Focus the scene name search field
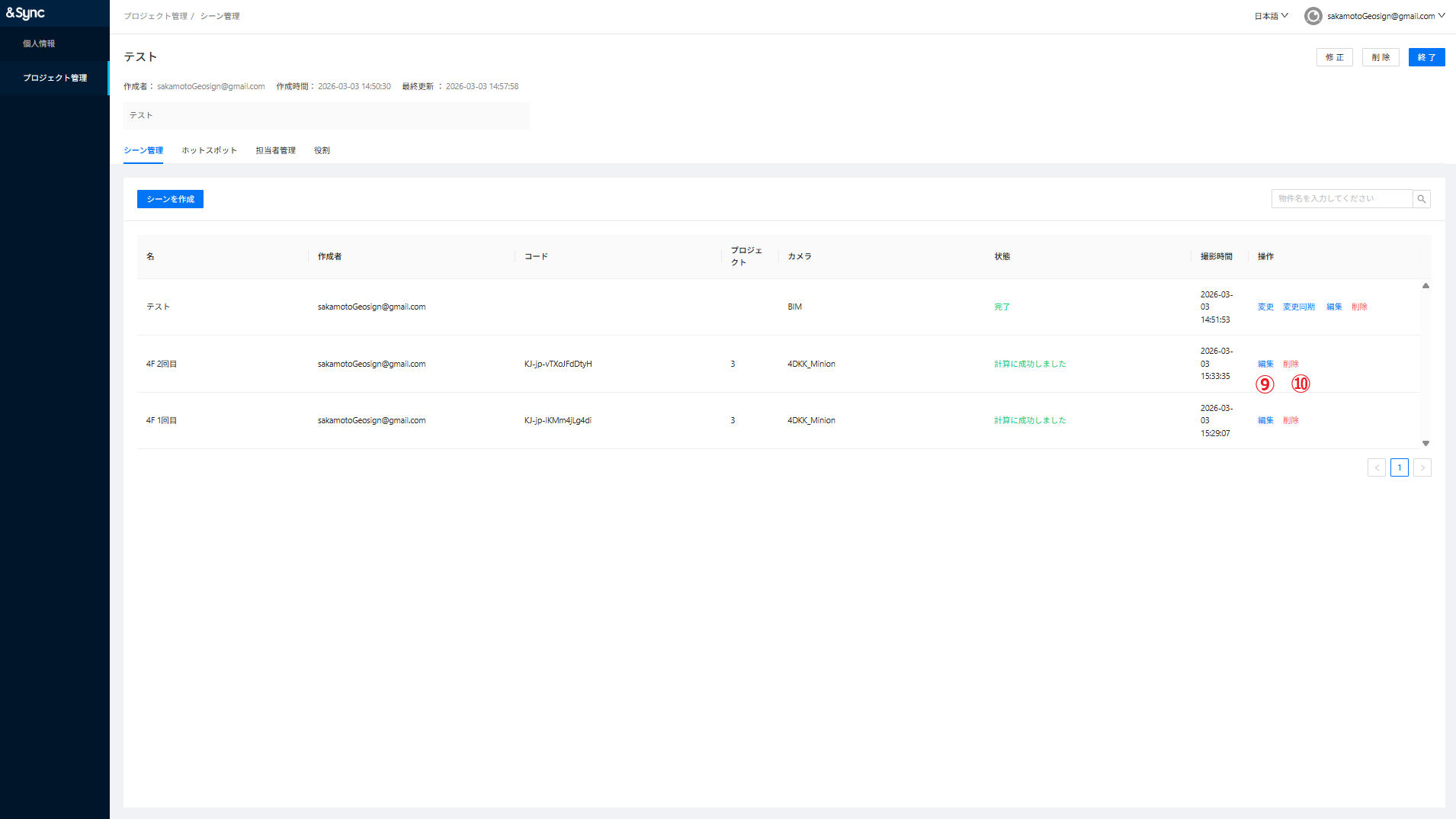Image resolution: width=1456 pixels, height=819 pixels. tap(1341, 199)
